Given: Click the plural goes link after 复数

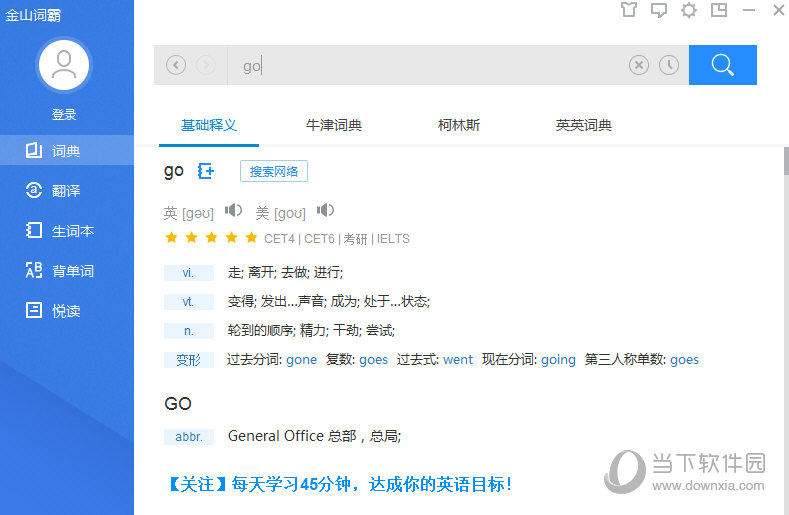Looking at the screenshot, I should (x=373, y=360).
